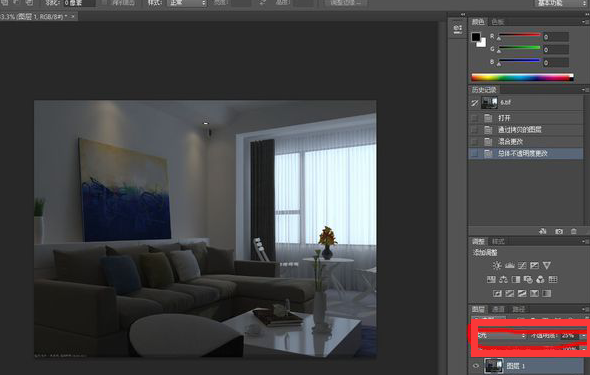Click the green G channel slider
This screenshot has width=590, height=375.
point(519,49)
